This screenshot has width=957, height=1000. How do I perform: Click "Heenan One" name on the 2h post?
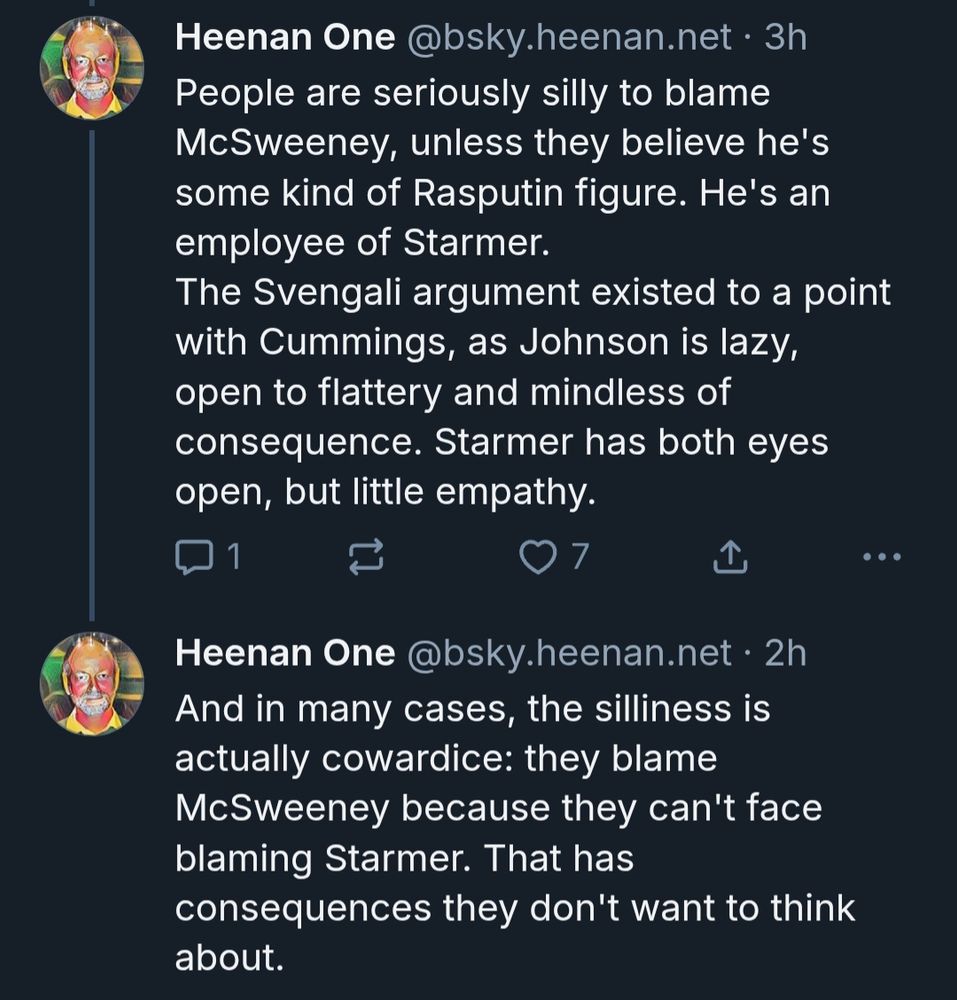285,654
